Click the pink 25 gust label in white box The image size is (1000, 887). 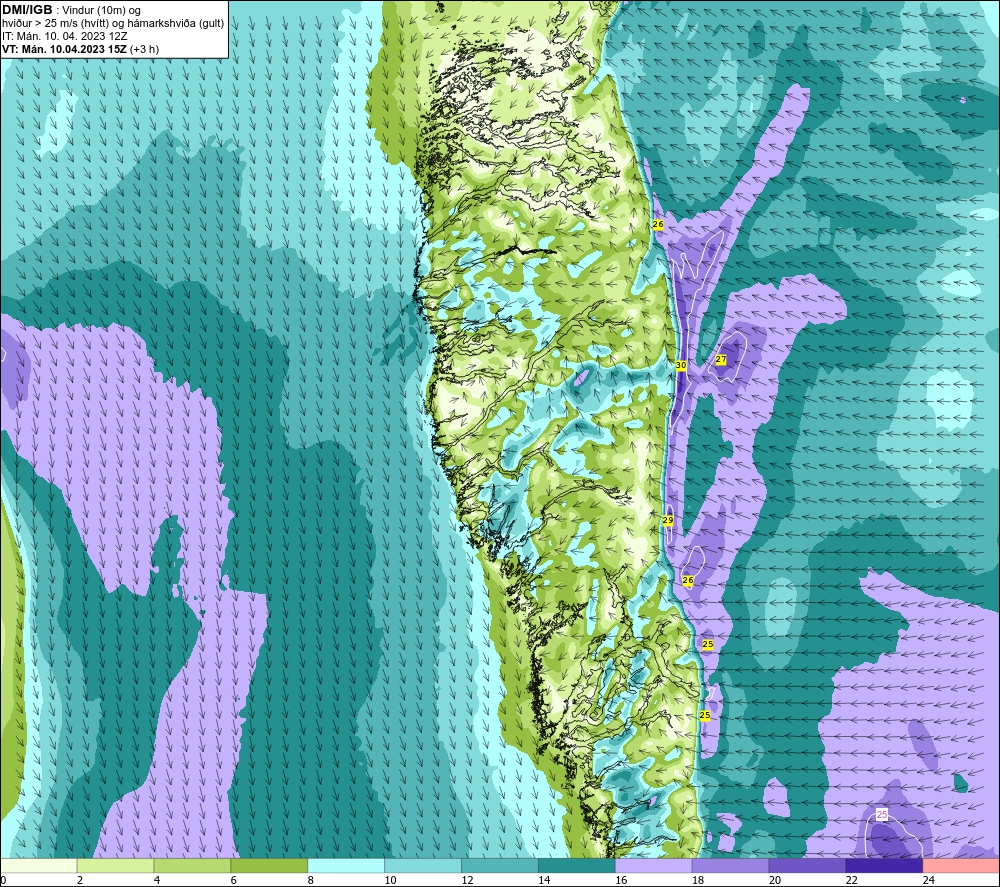click(x=882, y=814)
